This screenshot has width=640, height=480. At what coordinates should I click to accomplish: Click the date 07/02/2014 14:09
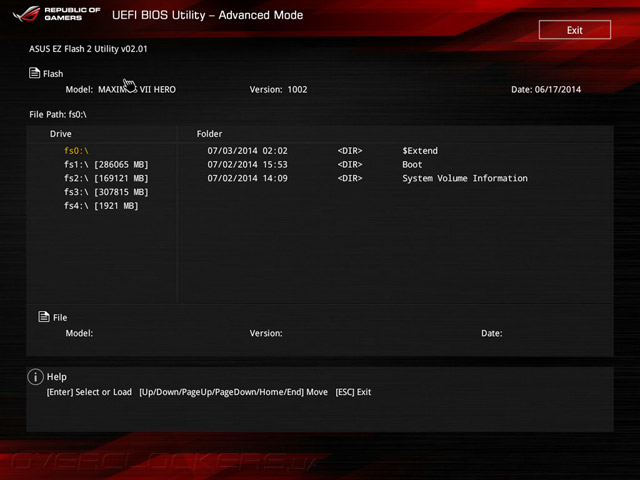pyautogui.click(x=247, y=178)
